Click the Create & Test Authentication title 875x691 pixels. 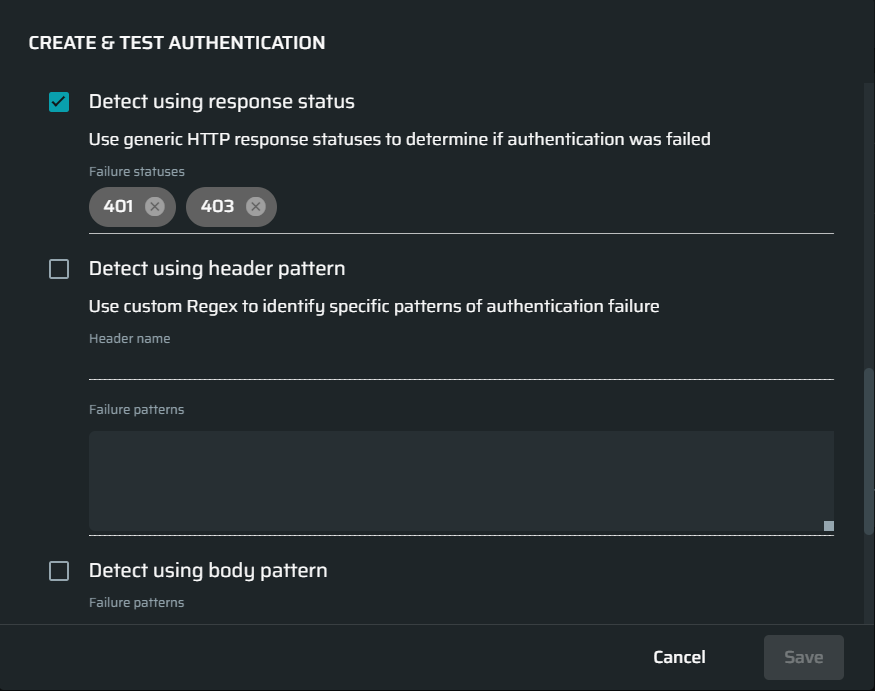pos(177,43)
